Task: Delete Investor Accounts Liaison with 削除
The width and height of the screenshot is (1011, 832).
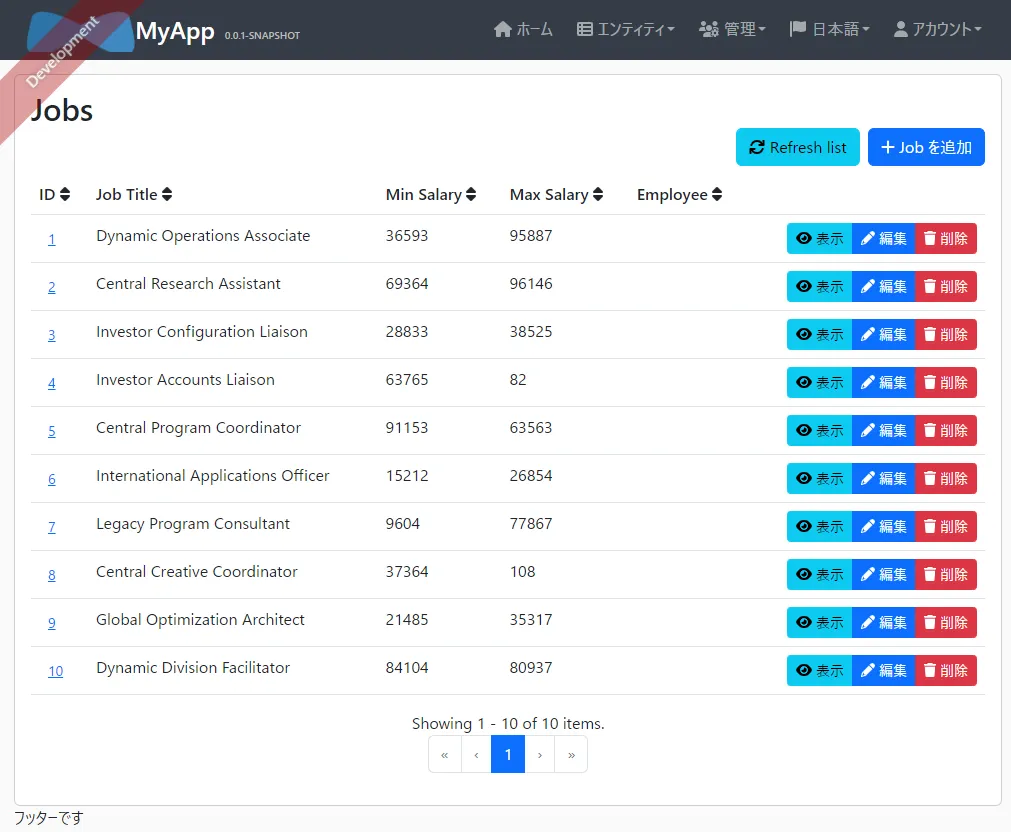Action: (x=946, y=382)
